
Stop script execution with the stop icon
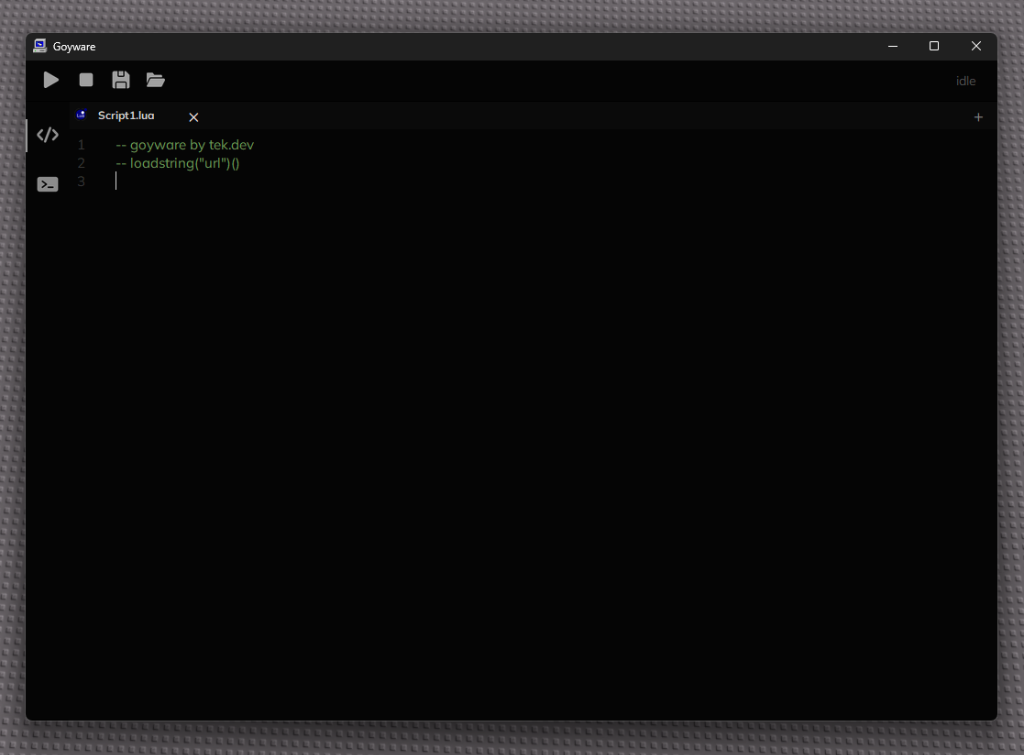tap(86, 80)
